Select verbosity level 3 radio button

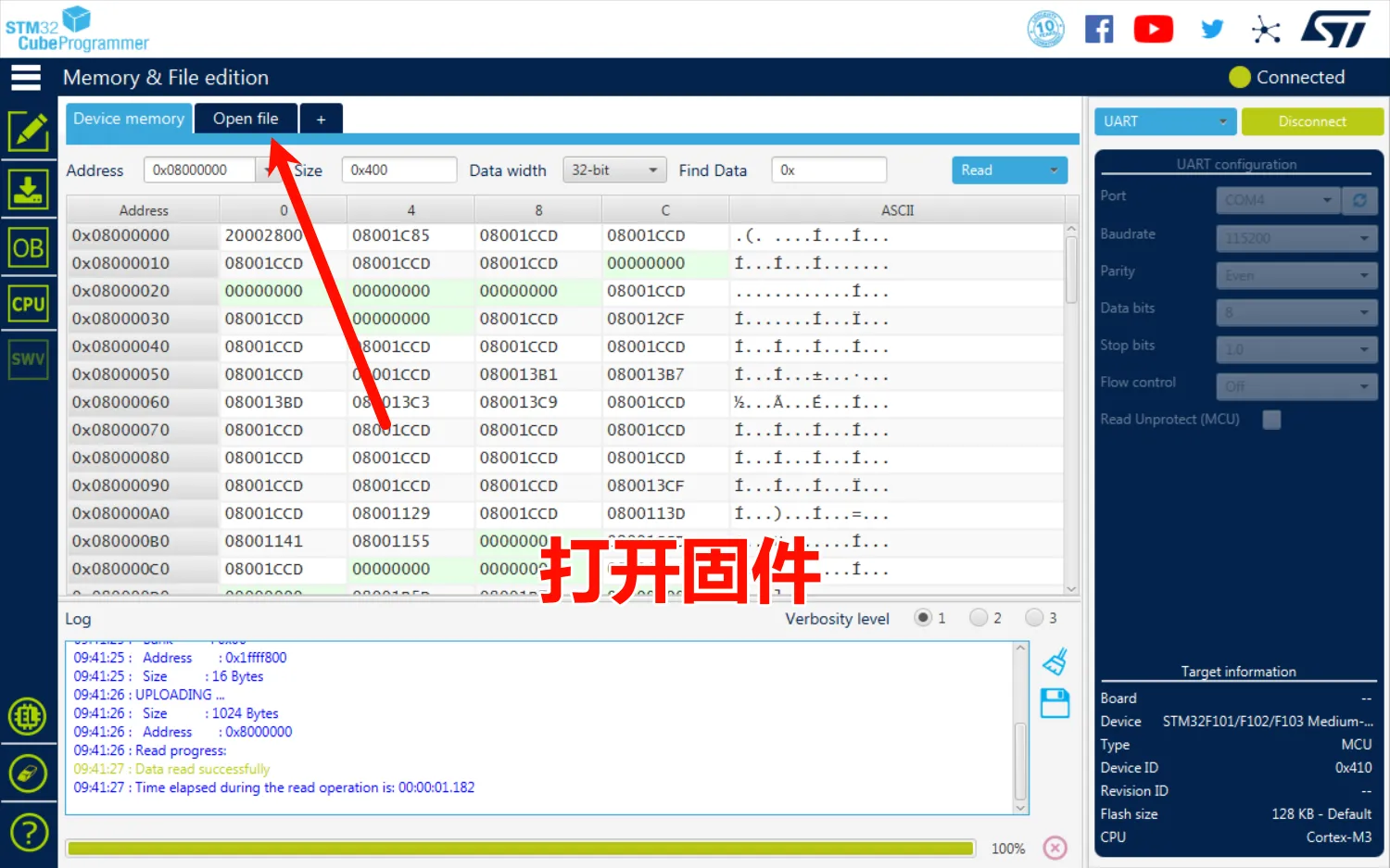click(1034, 618)
